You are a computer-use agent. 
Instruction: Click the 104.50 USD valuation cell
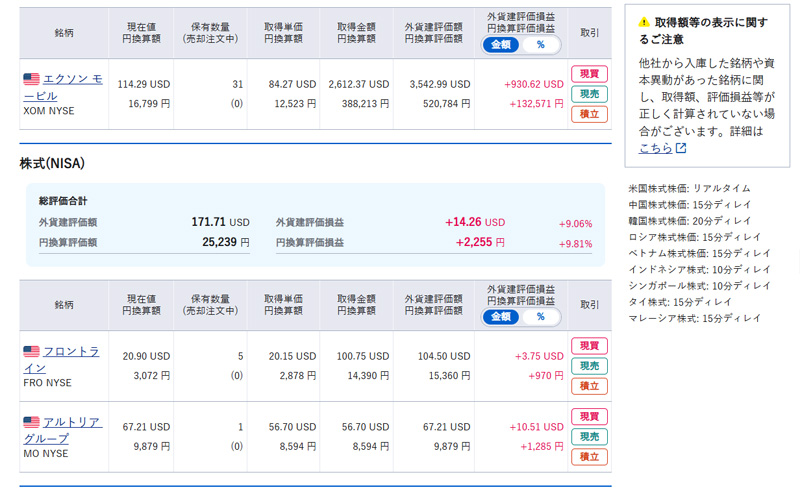[444, 356]
